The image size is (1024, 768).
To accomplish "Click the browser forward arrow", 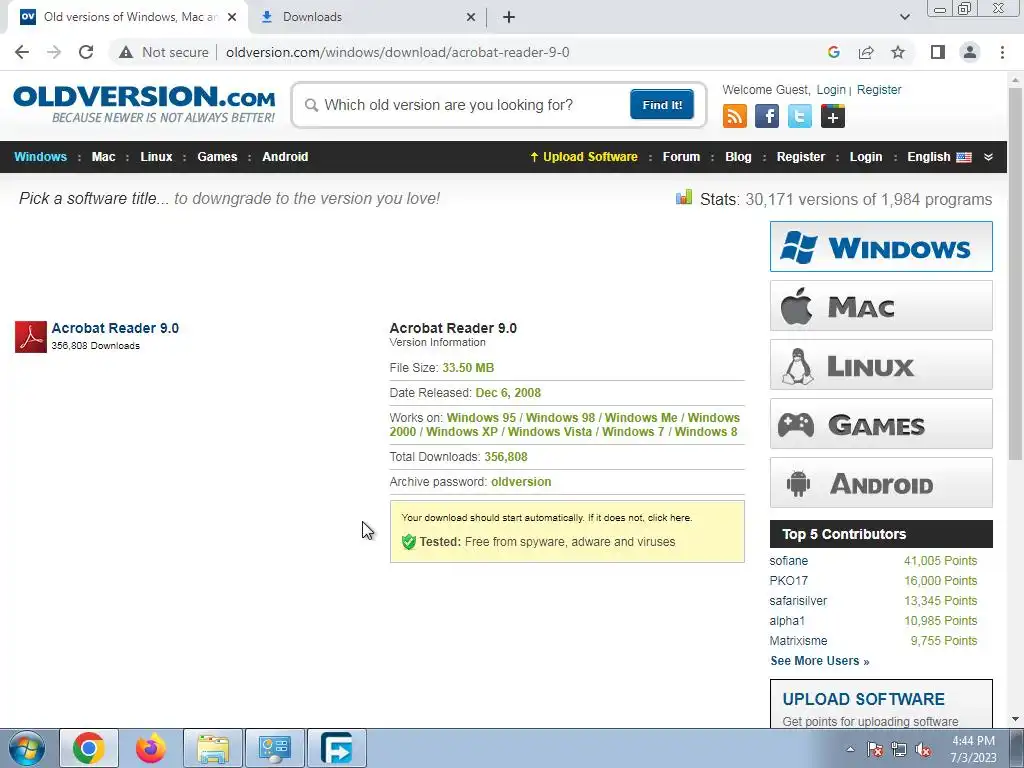I will pyautogui.click(x=54, y=52).
